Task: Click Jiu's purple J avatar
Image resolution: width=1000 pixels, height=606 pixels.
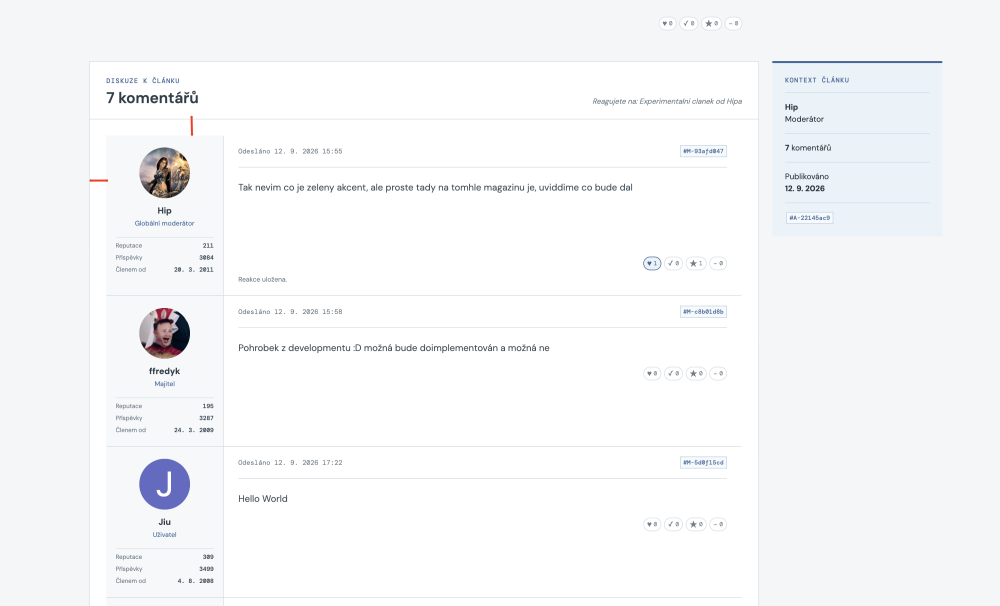Action: tap(165, 484)
